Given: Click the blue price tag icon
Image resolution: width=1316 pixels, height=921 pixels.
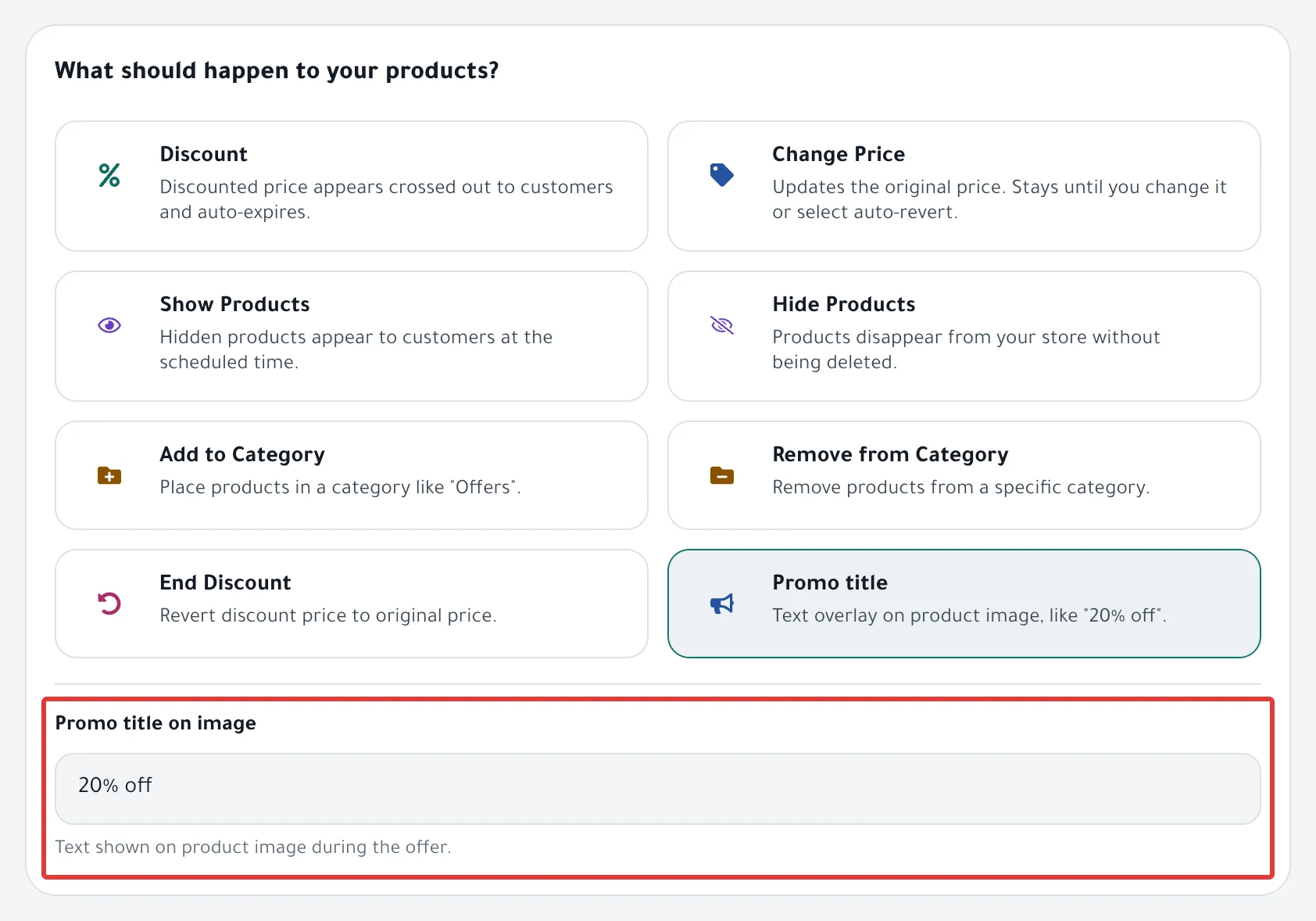Looking at the screenshot, I should 721,174.
